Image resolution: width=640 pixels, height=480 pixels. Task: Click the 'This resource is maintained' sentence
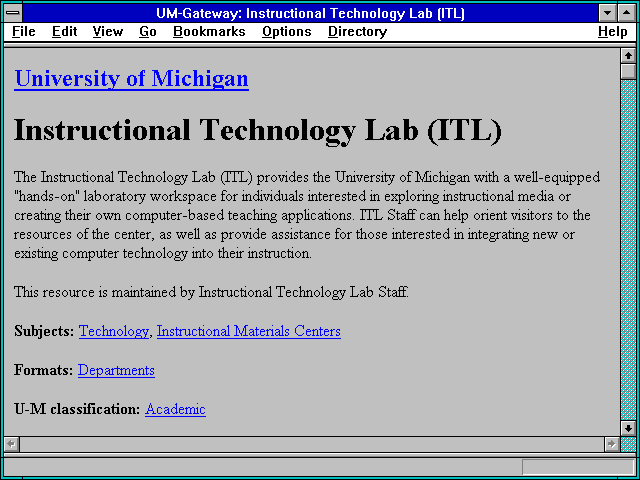(211, 292)
